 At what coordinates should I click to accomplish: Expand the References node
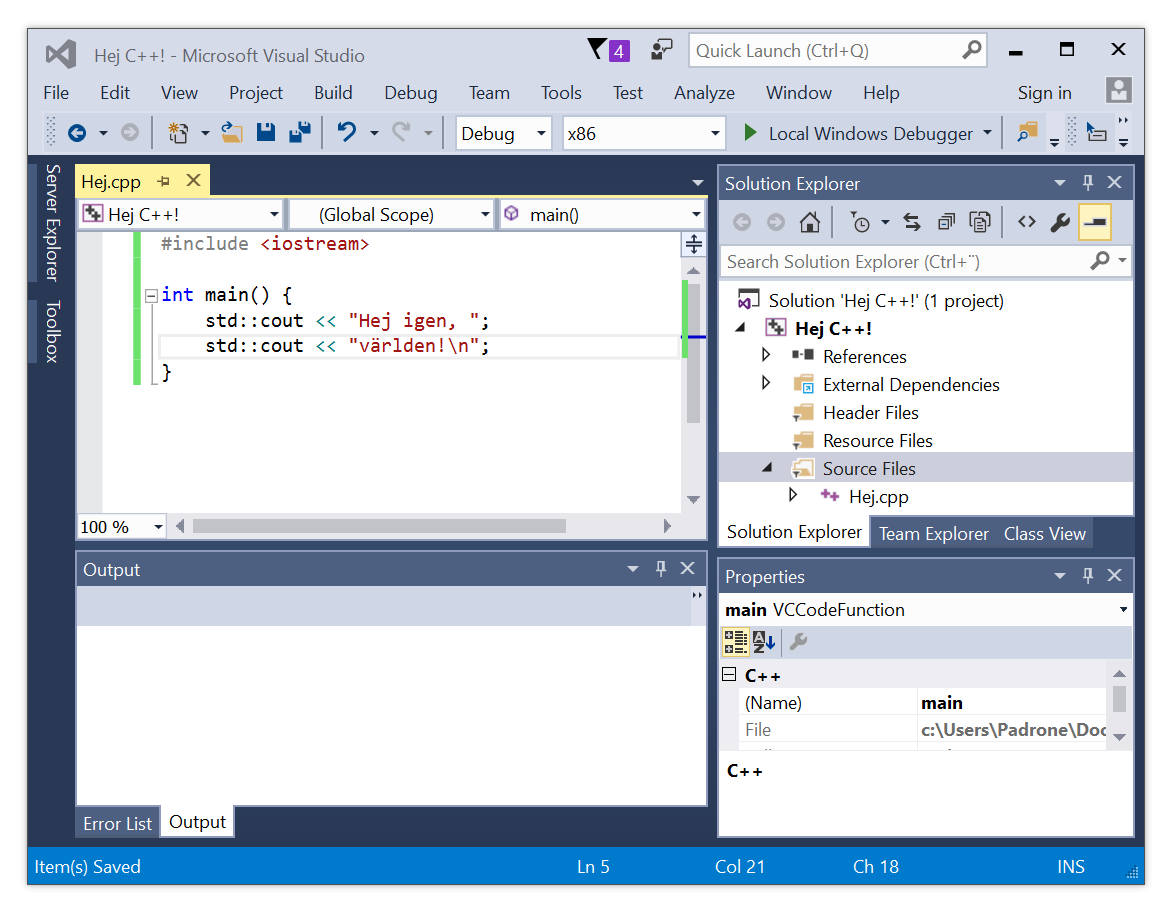pos(766,356)
